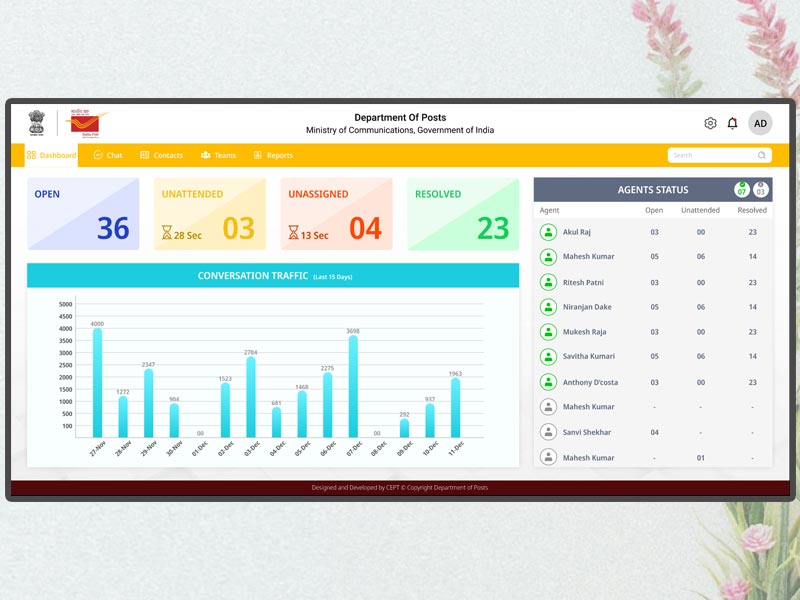
Task: Click the India Post logo
Action: [82, 123]
